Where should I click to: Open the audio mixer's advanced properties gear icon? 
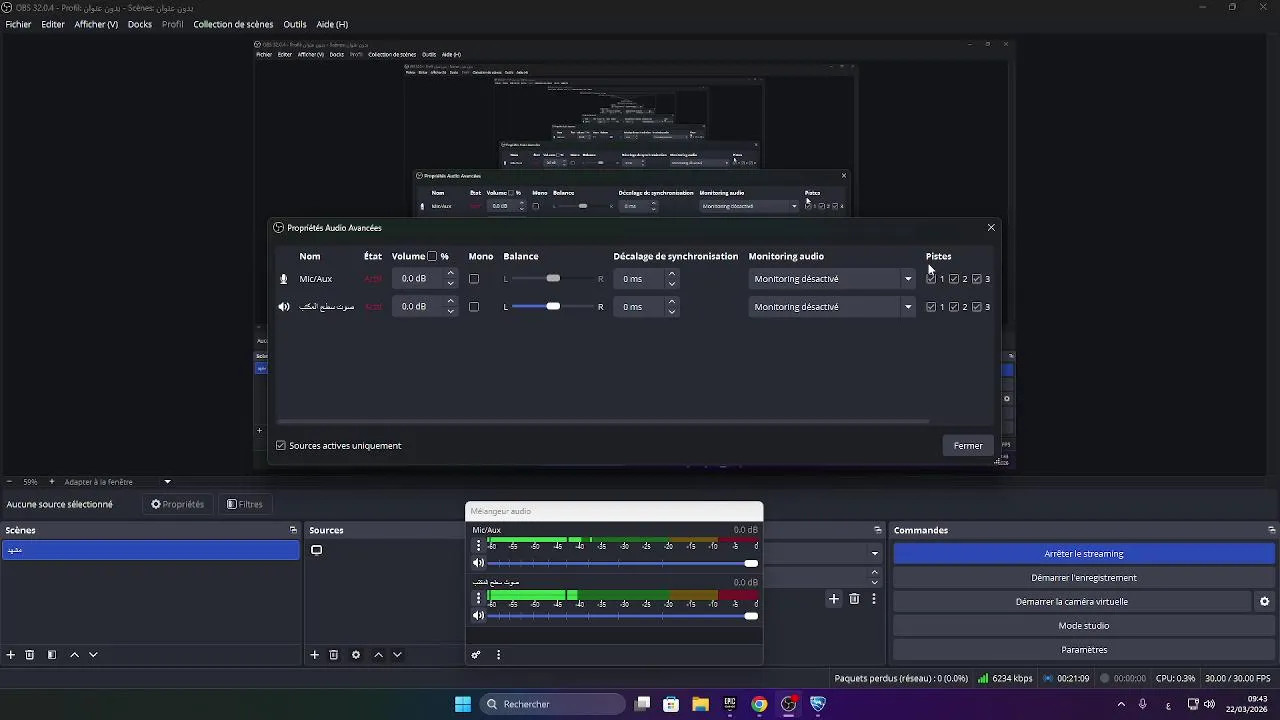tap(476, 655)
